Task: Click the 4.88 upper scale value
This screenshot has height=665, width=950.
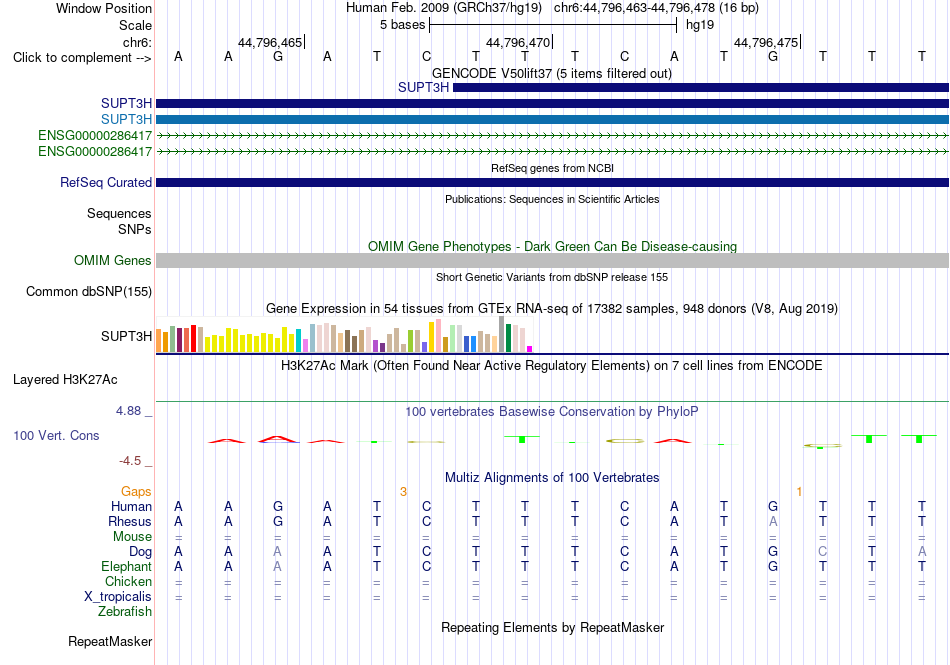Action: 128,411
